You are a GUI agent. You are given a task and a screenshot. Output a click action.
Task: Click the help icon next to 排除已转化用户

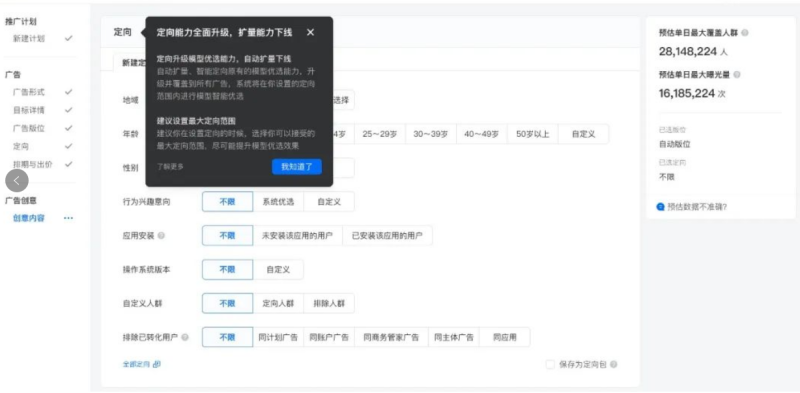185,337
